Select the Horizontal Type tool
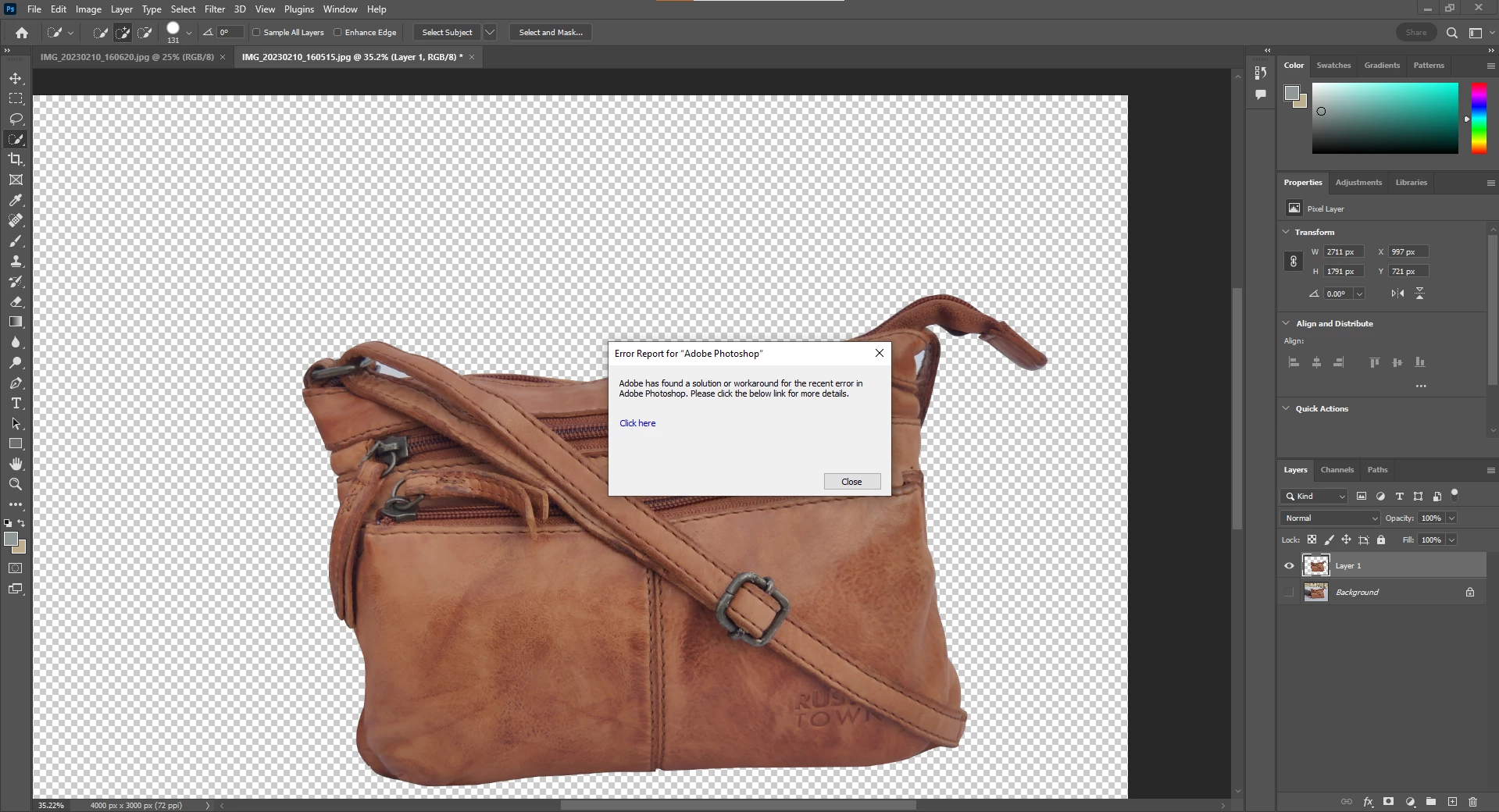Image resolution: width=1499 pixels, height=812 pixels. point(16,404)
